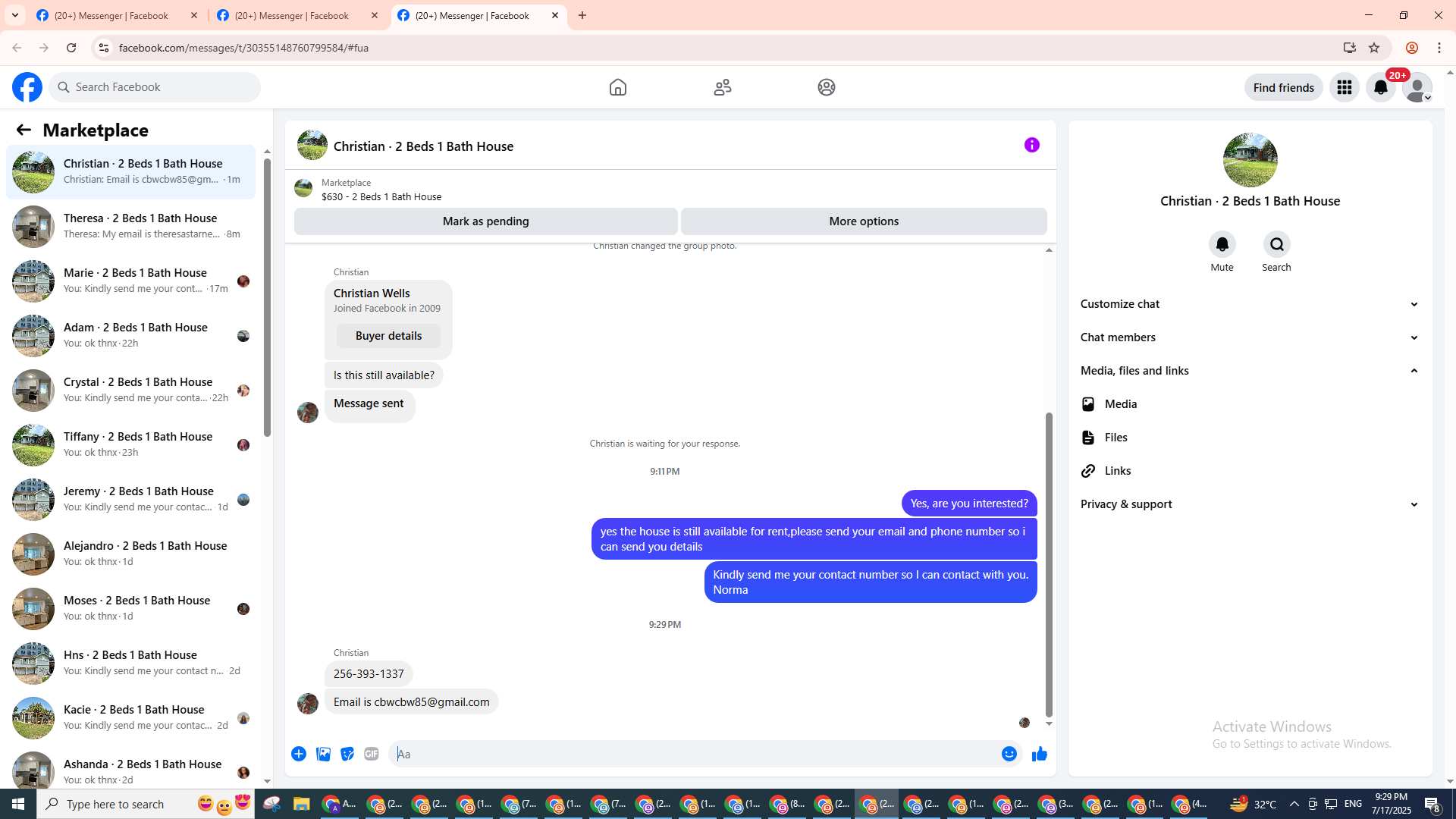Image resolution: width=1456 pixels, height=819 pixels.
Task: Open Moses 2 Beds 1 Bath House chat
Action: click(x=131, y=609)
